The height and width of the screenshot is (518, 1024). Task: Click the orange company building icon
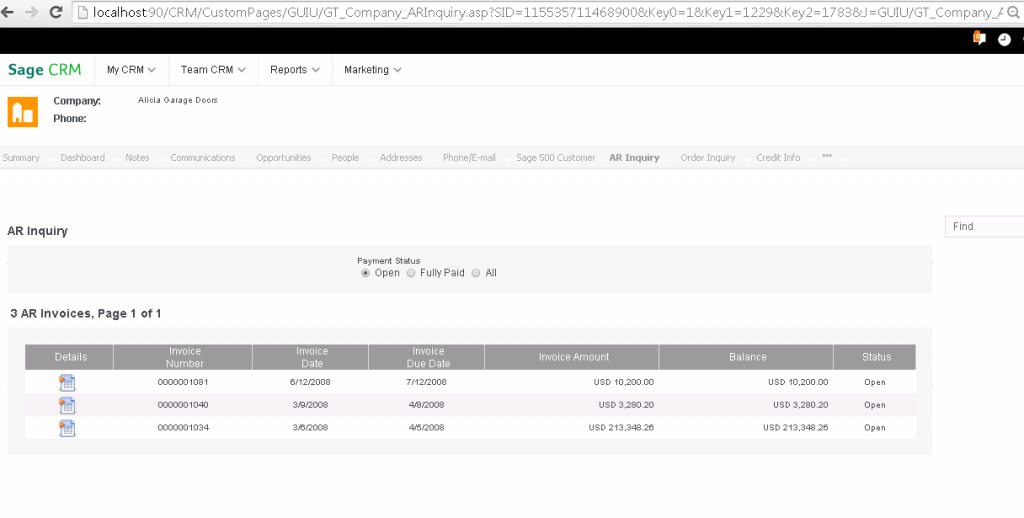pos(23,112)
